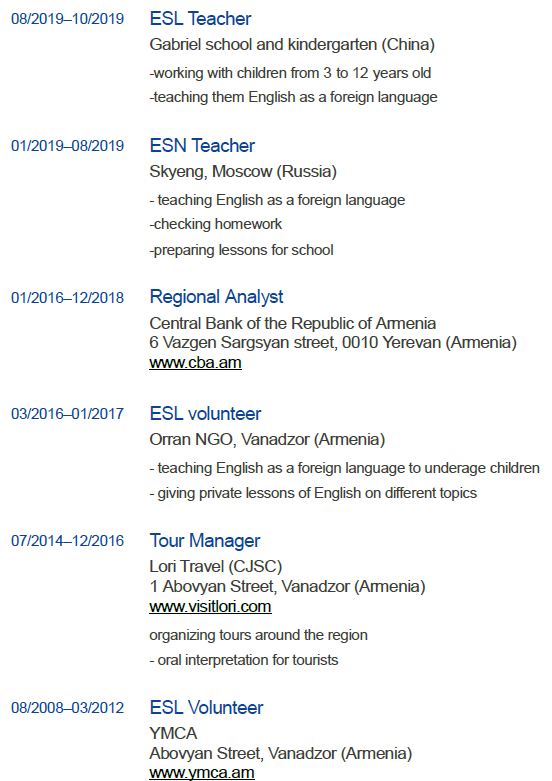Click the 01/2016–12/2018 date range
This screenshot has height=781, width=552.
tap(68, 298)
